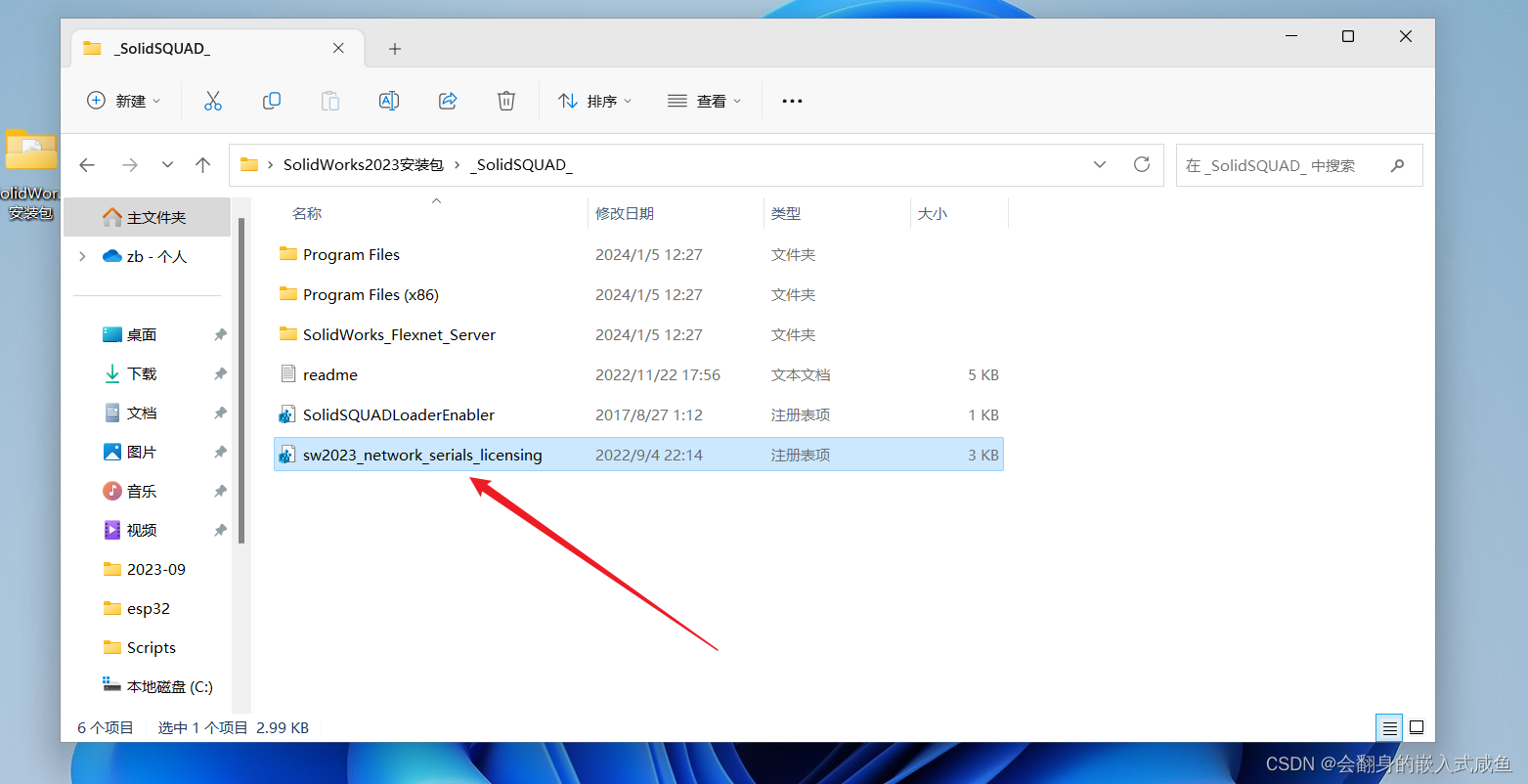Image resolution: width=1528 pixels, height=784 pixels.
Task: Switch to large icons view layout
Action: tap(1417, 727)
